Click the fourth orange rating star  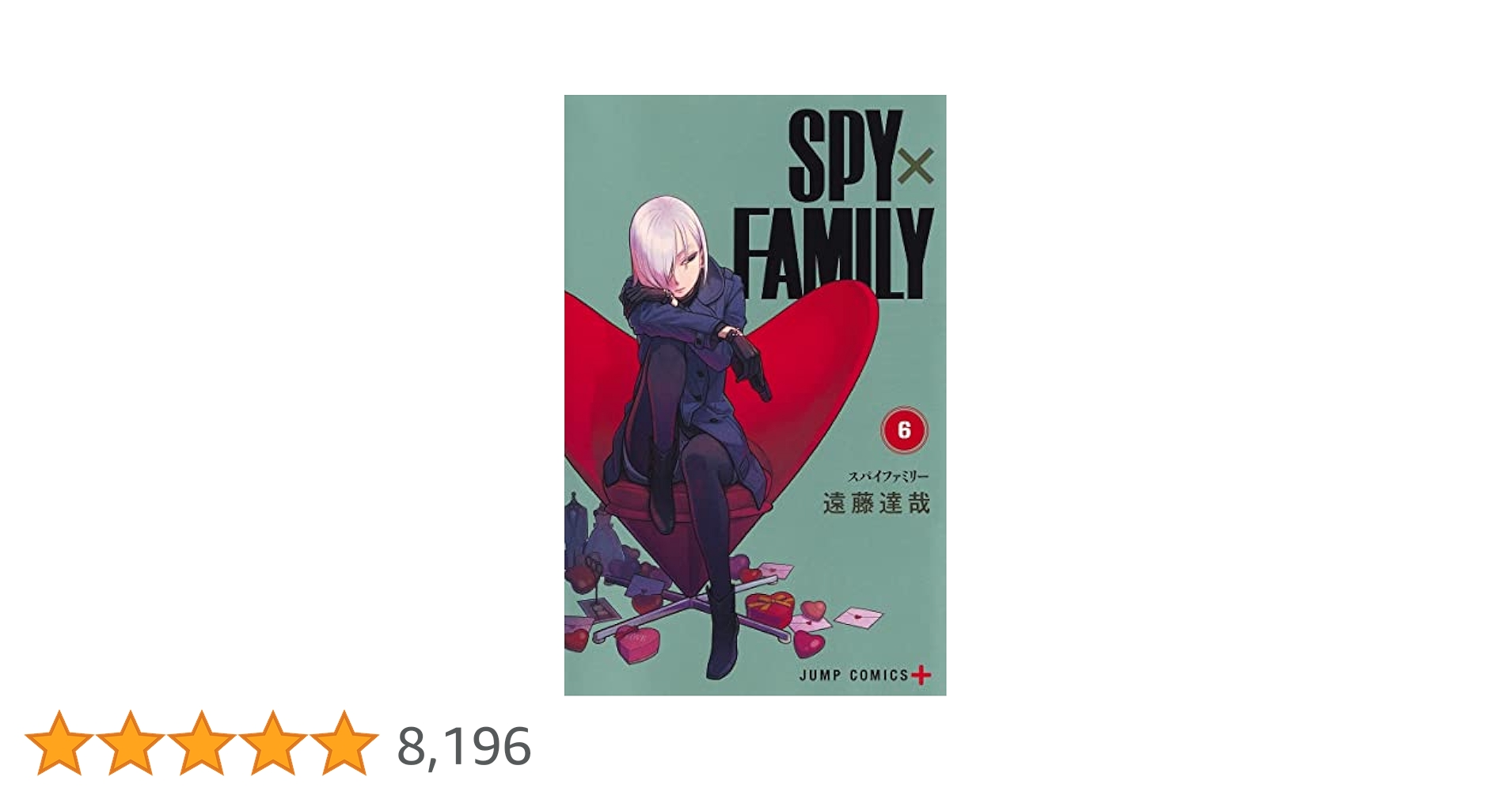[272, 744]
